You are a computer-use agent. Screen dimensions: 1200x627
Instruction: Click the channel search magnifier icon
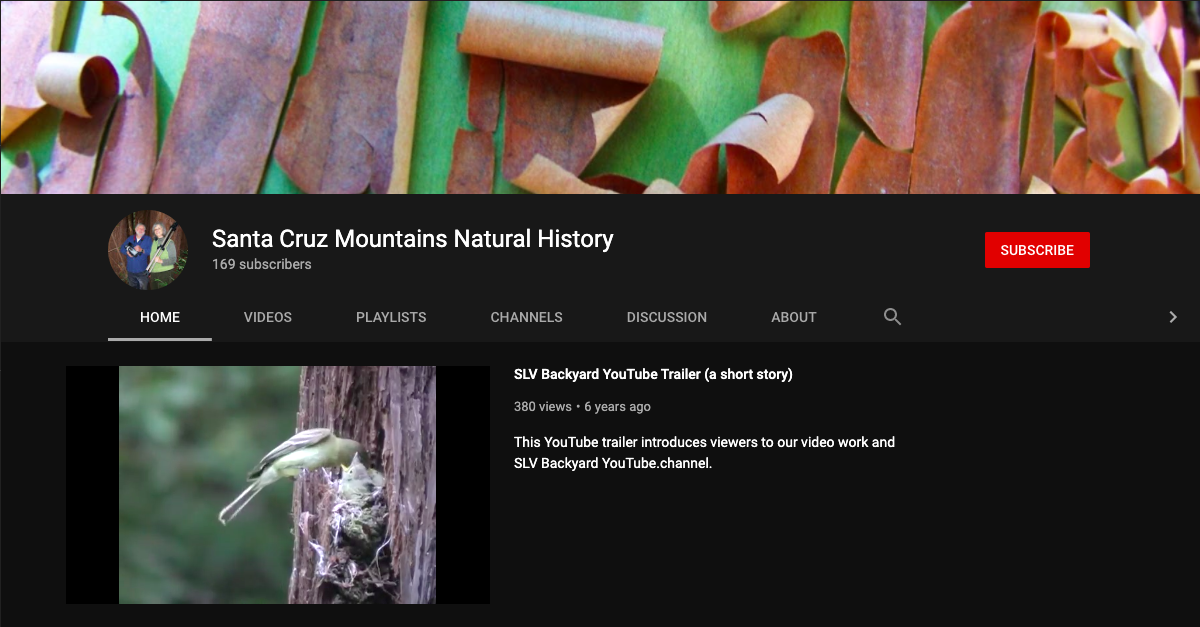tap(893, 317)
